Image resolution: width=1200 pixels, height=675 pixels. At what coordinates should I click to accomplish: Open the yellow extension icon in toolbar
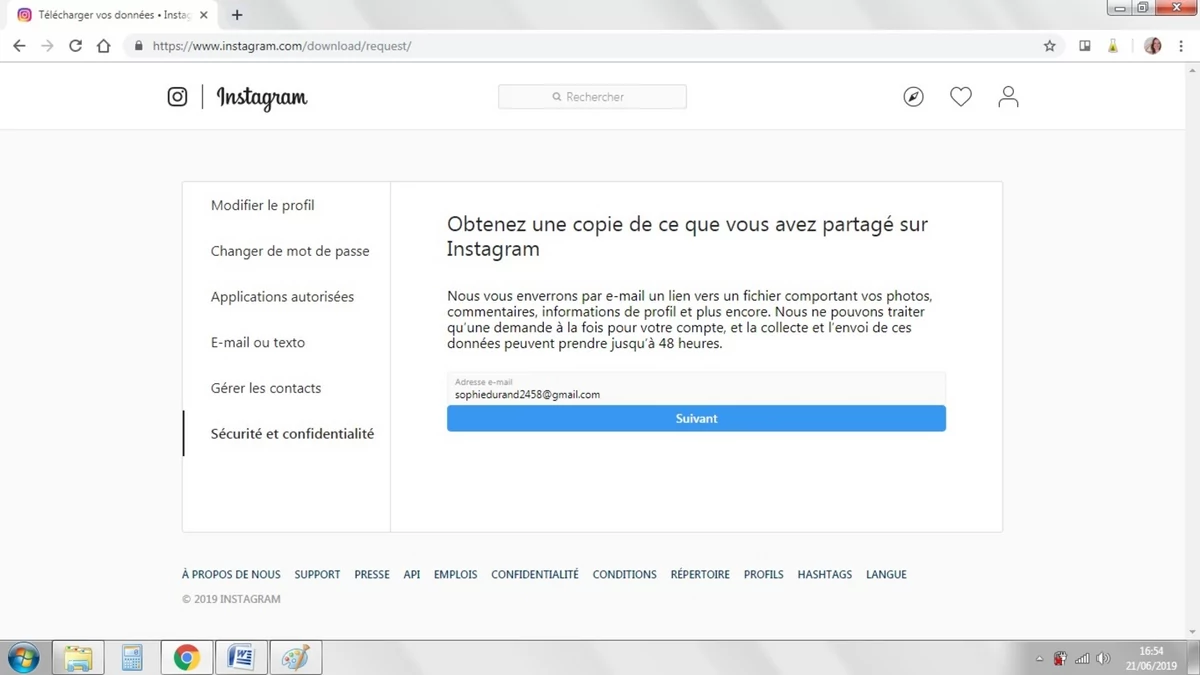click(x=1113, y=46)
